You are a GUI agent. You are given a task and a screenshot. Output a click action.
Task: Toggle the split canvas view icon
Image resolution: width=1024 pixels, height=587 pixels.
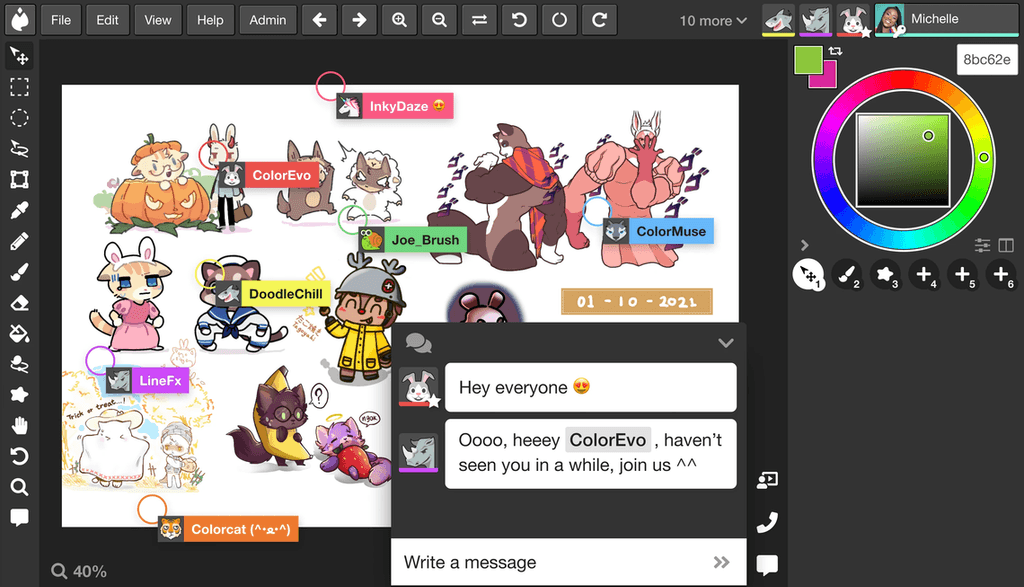[x=1006, y=244]
